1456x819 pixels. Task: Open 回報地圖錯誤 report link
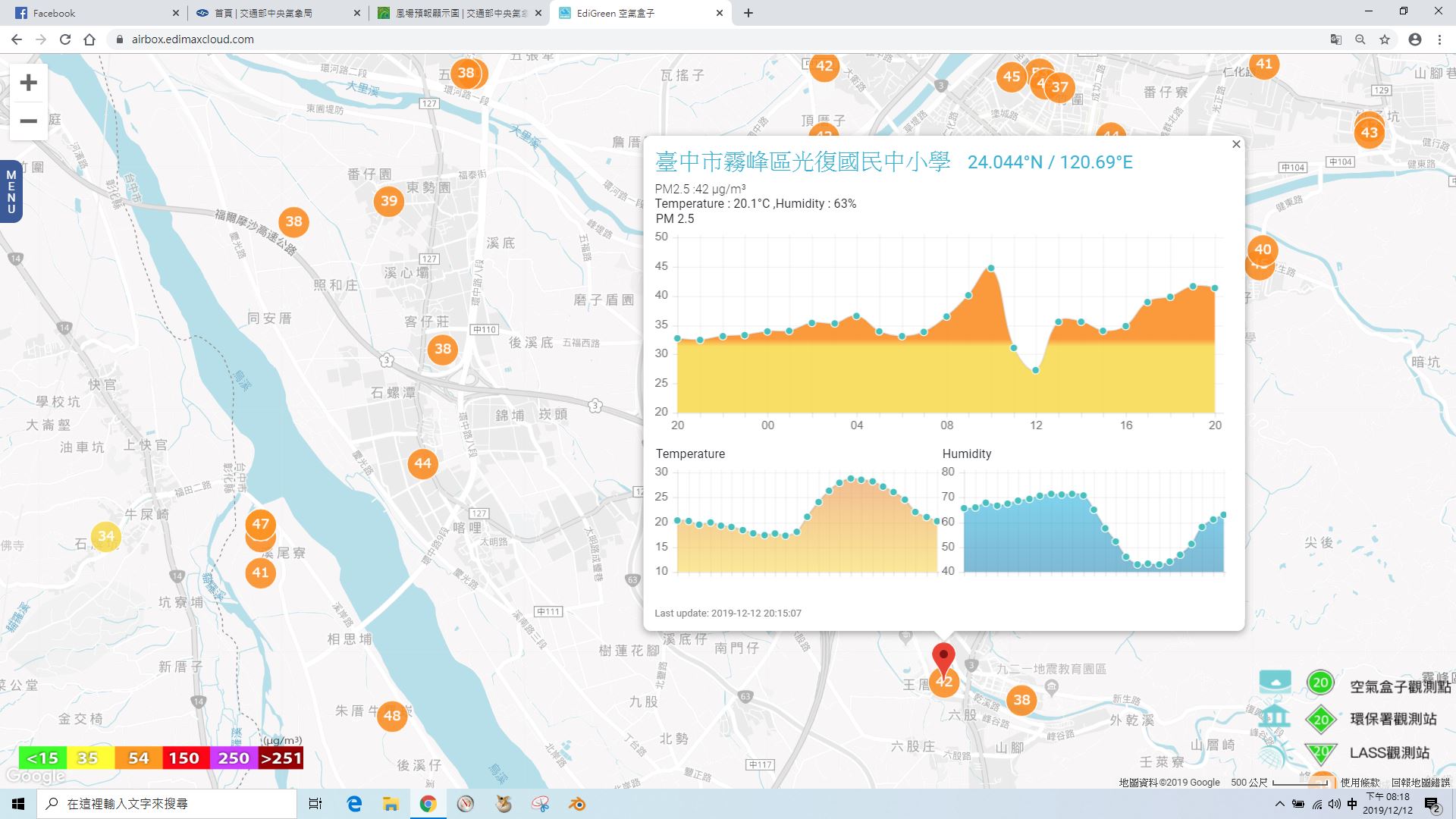(x=1420, y=782)
